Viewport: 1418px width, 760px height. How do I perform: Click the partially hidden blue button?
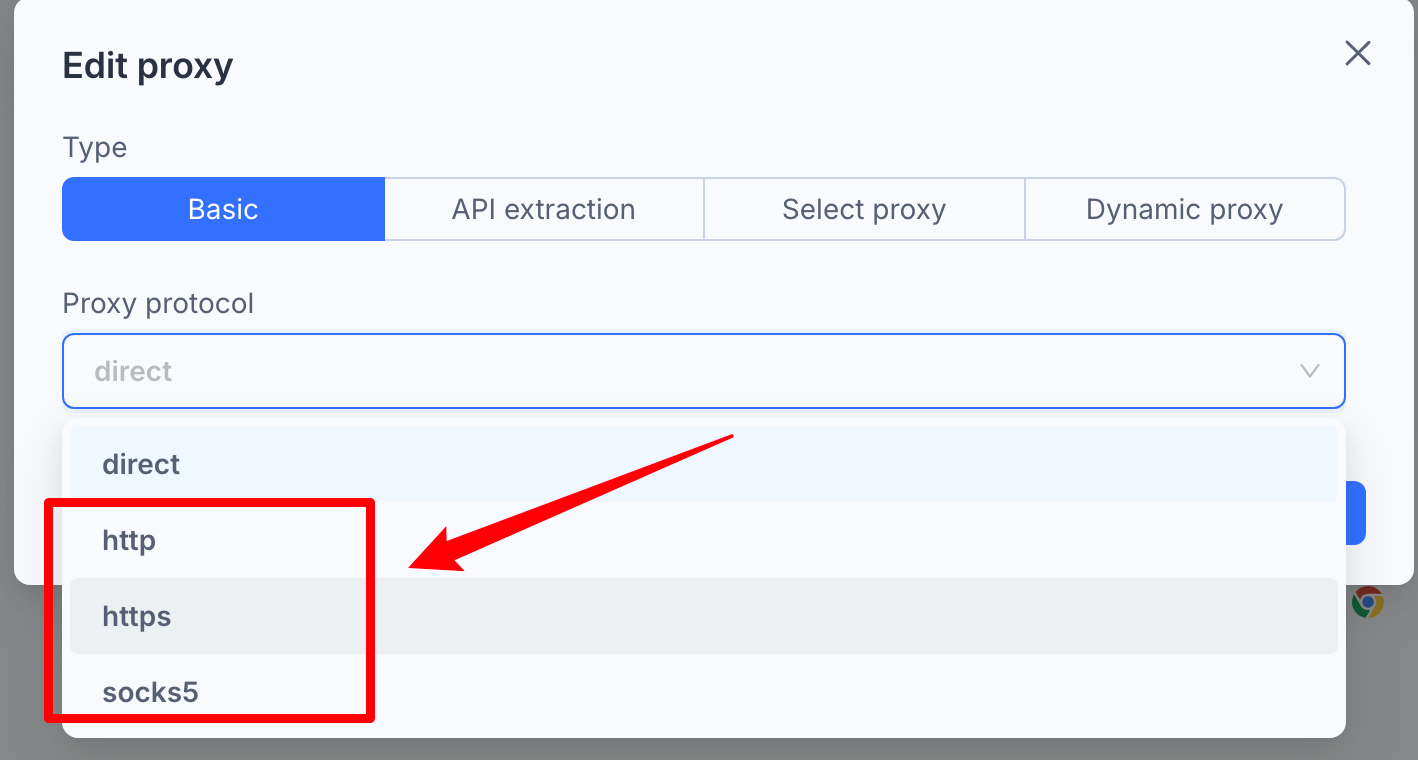tap(1355, 513)
